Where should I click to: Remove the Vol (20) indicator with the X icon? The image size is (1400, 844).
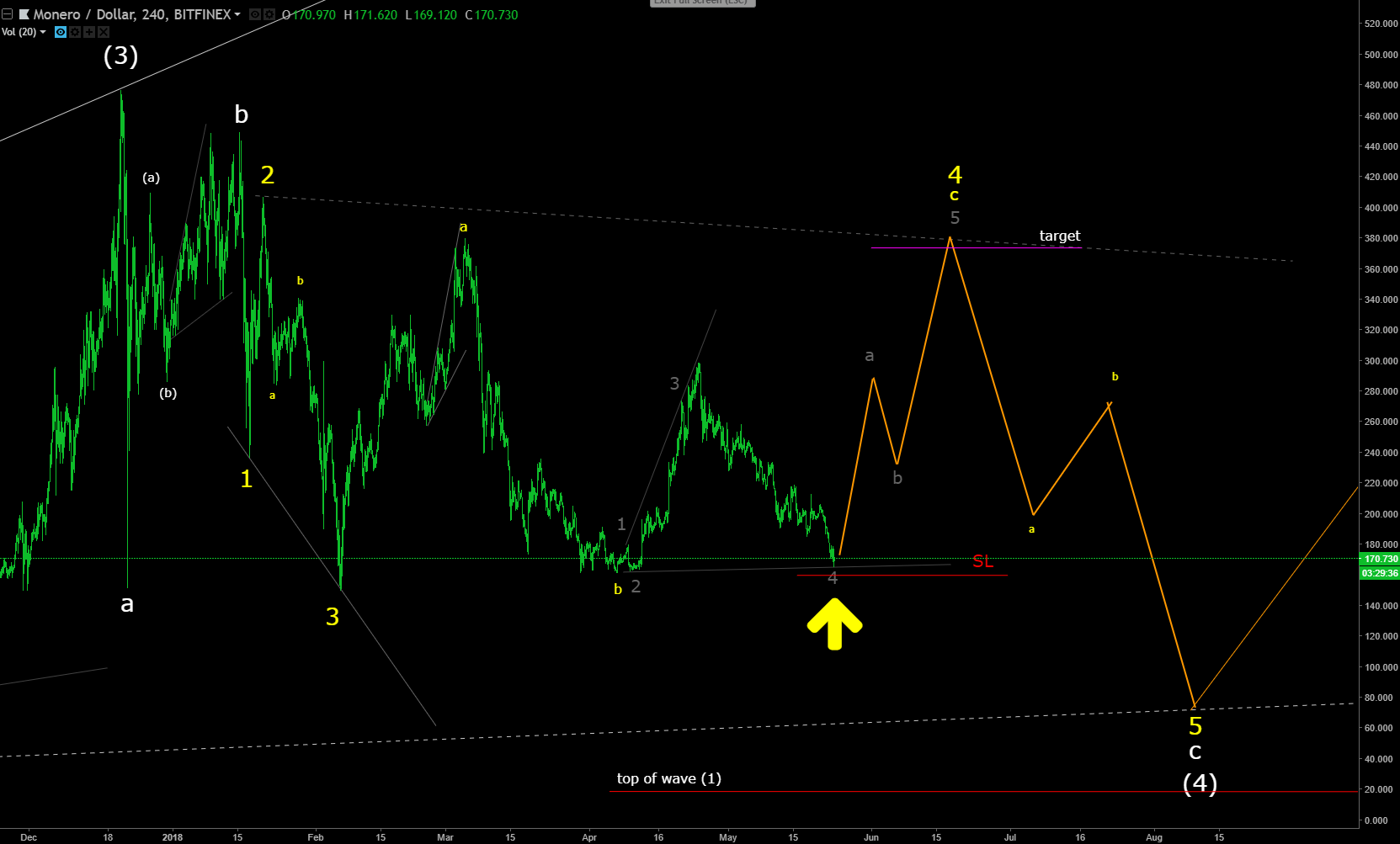click(x=104, y=32)
